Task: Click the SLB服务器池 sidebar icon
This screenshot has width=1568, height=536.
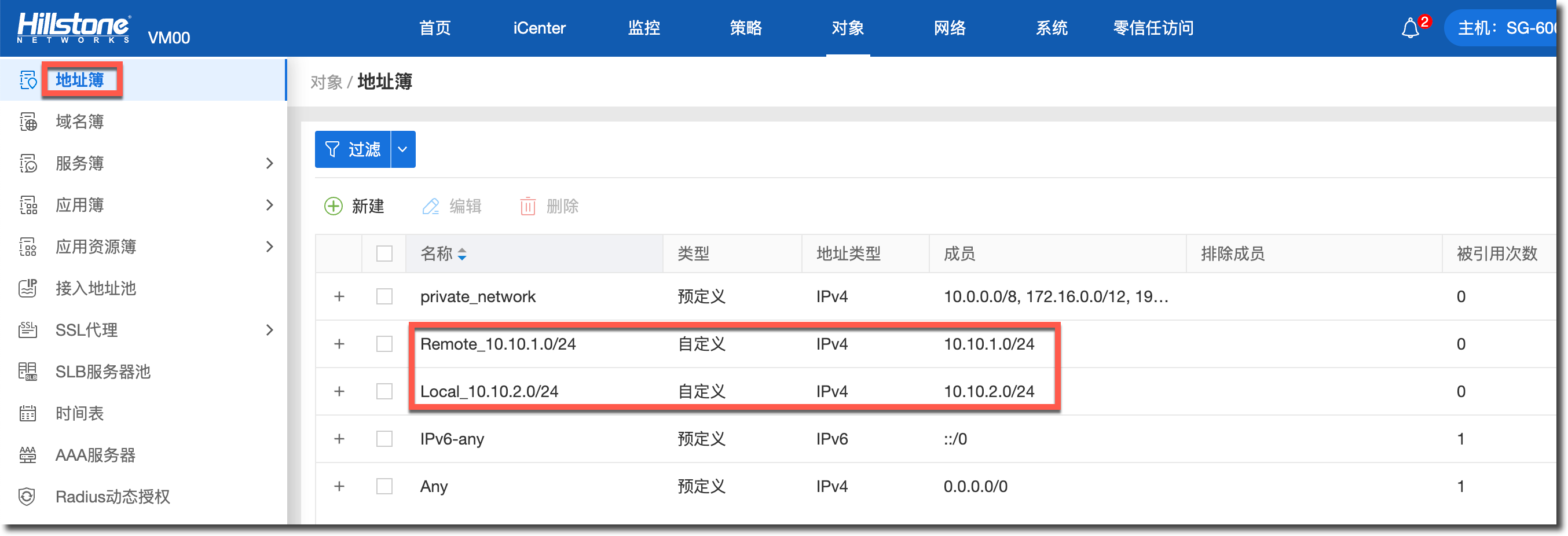Action: (28, 372)
